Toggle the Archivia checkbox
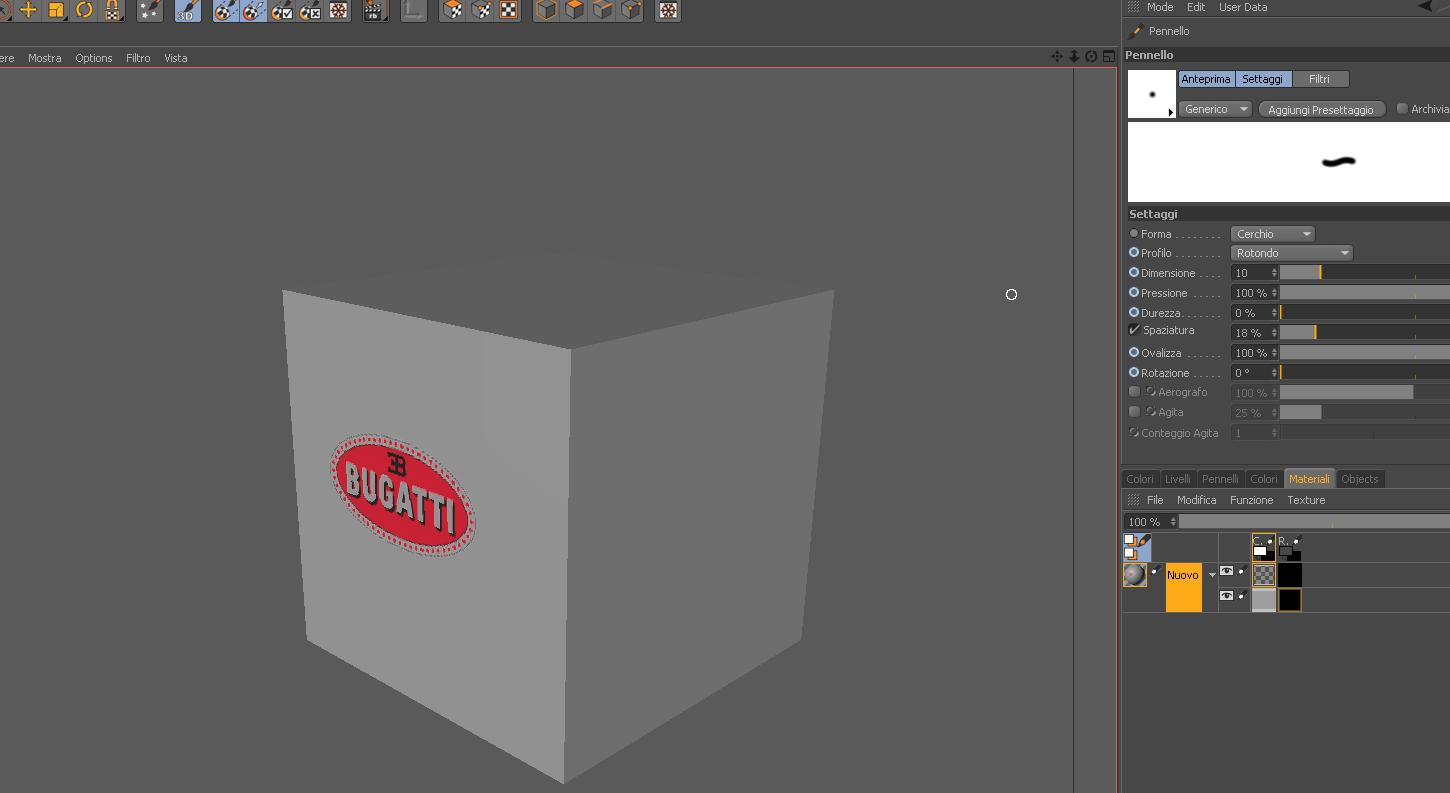The width and height of the screenshot is (1450, 793). click(x=1402, y=109)
